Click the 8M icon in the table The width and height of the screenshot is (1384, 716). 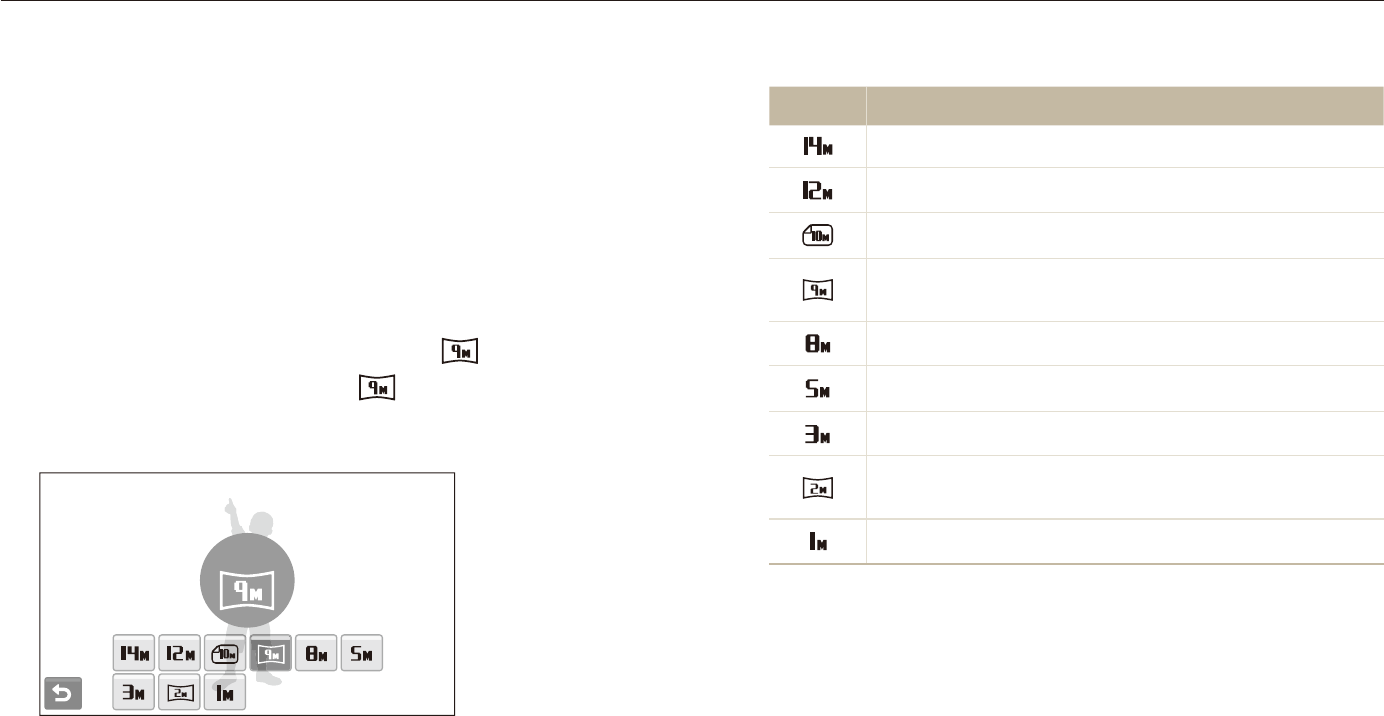click(x=817, y=344)
